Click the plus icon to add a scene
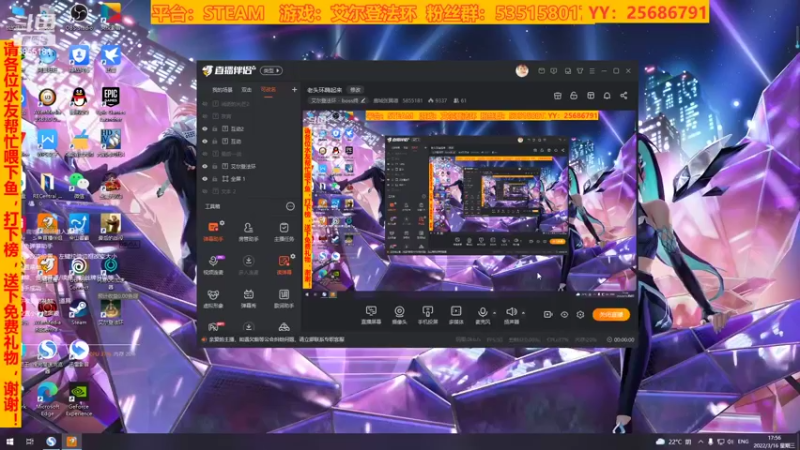 click(294, 90)
